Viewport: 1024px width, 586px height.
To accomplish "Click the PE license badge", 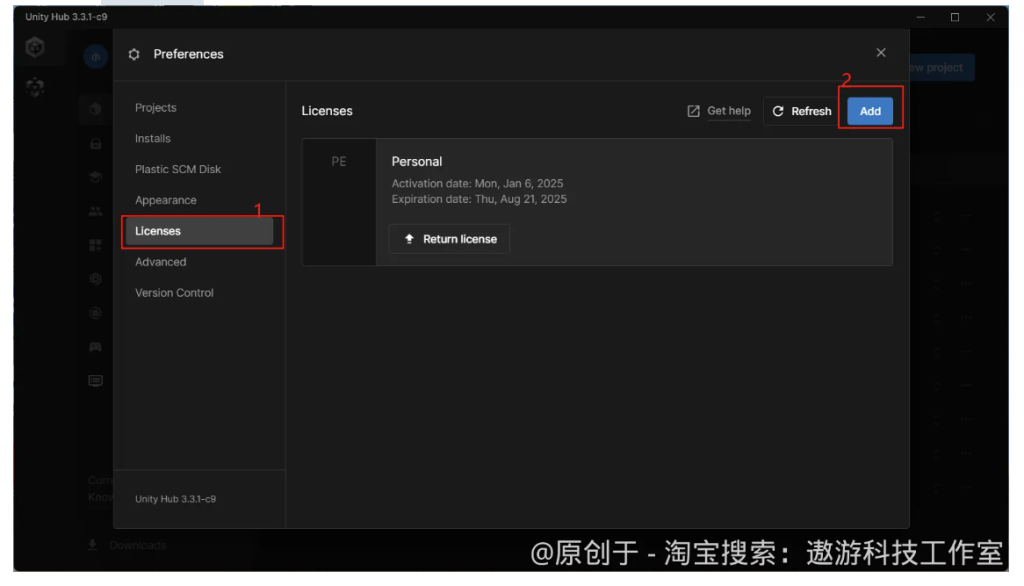I will (339, 161).
